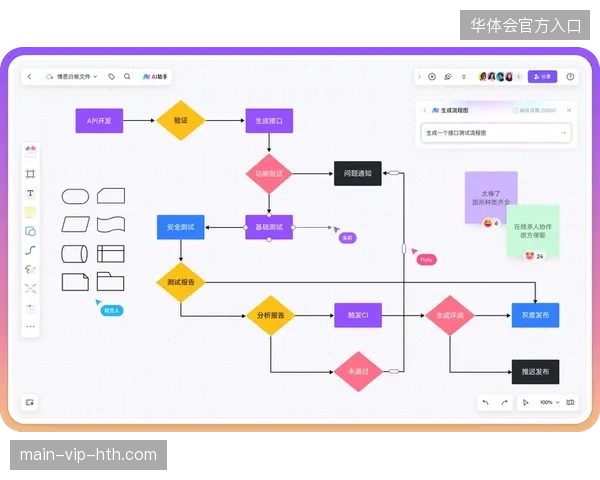Select the pen drawing tool
The height and width of the screenshot is (480, 600).
30,269
